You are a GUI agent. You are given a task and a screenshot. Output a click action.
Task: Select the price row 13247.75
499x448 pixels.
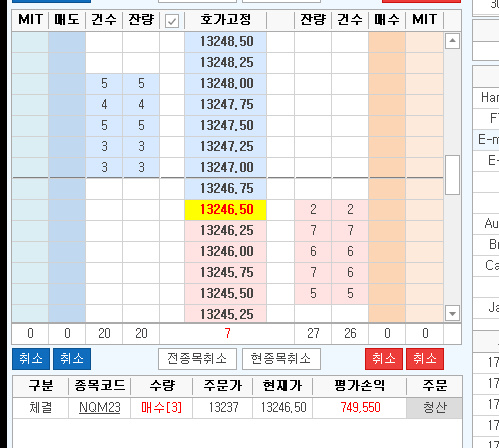(x=226, y=105)
